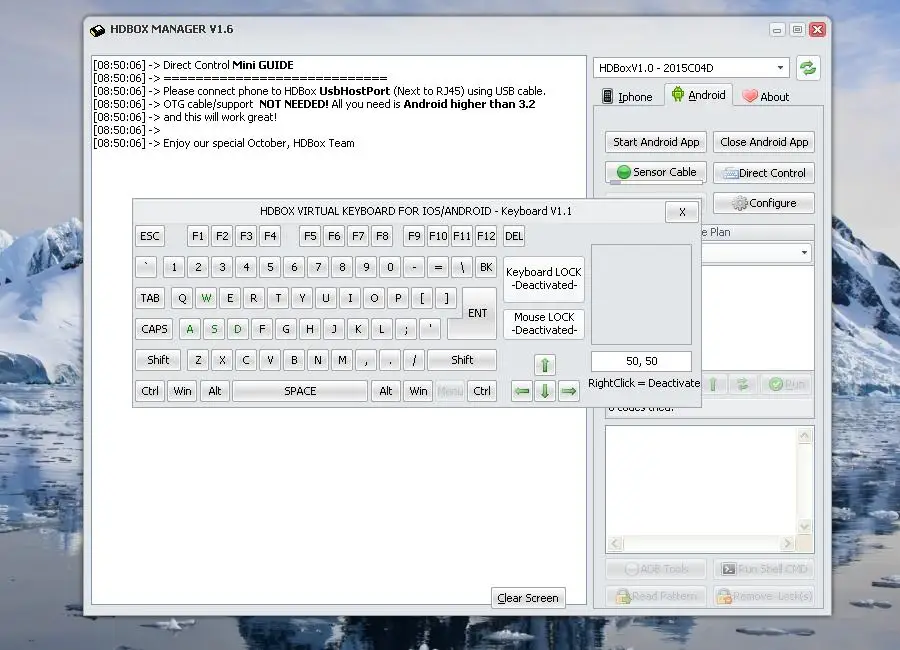Viewport: 900px width, 650px height.
Task: Switch to the Android tab
Action: click(699, 95)
